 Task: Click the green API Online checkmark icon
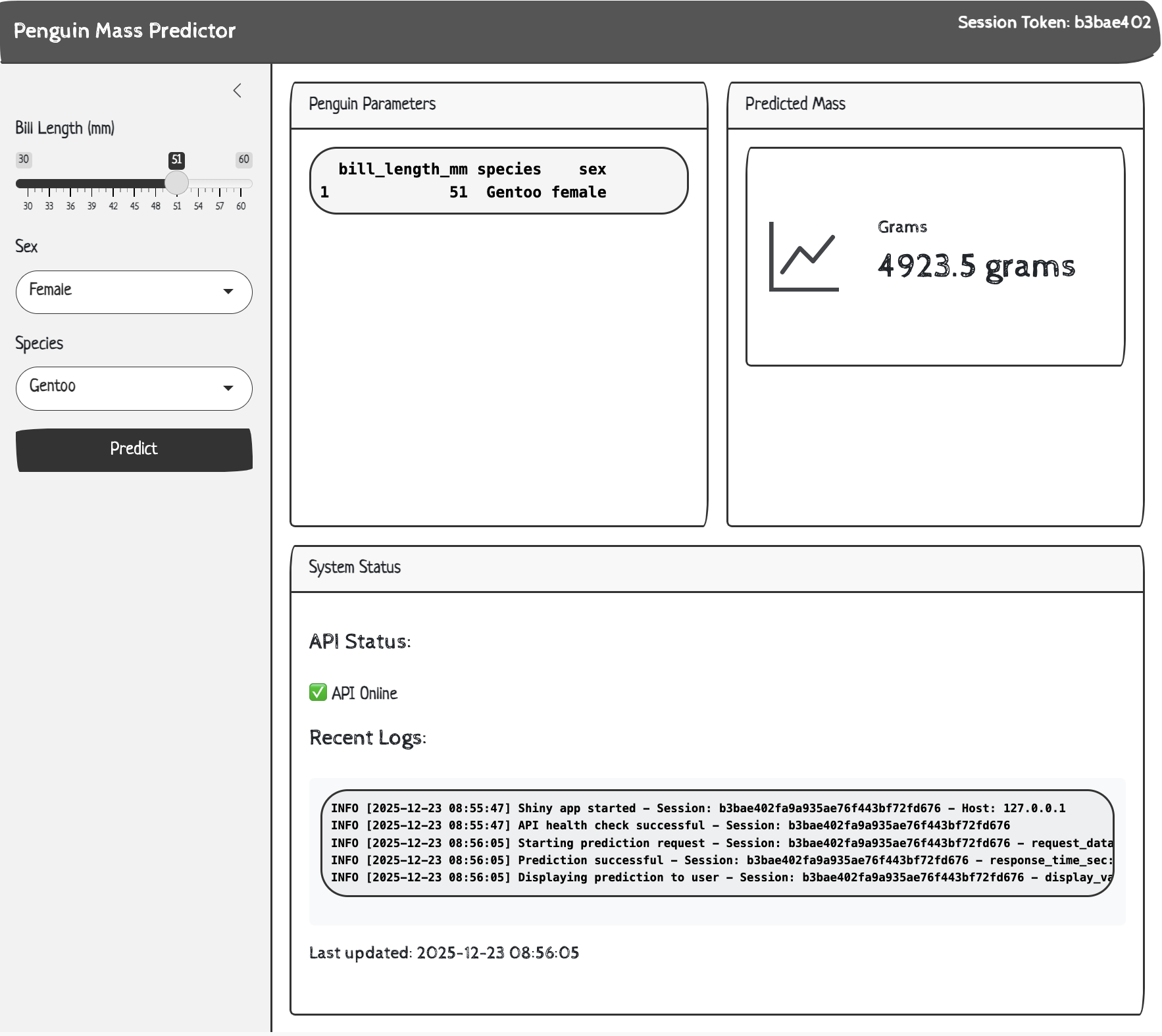[x=318, y=692]
